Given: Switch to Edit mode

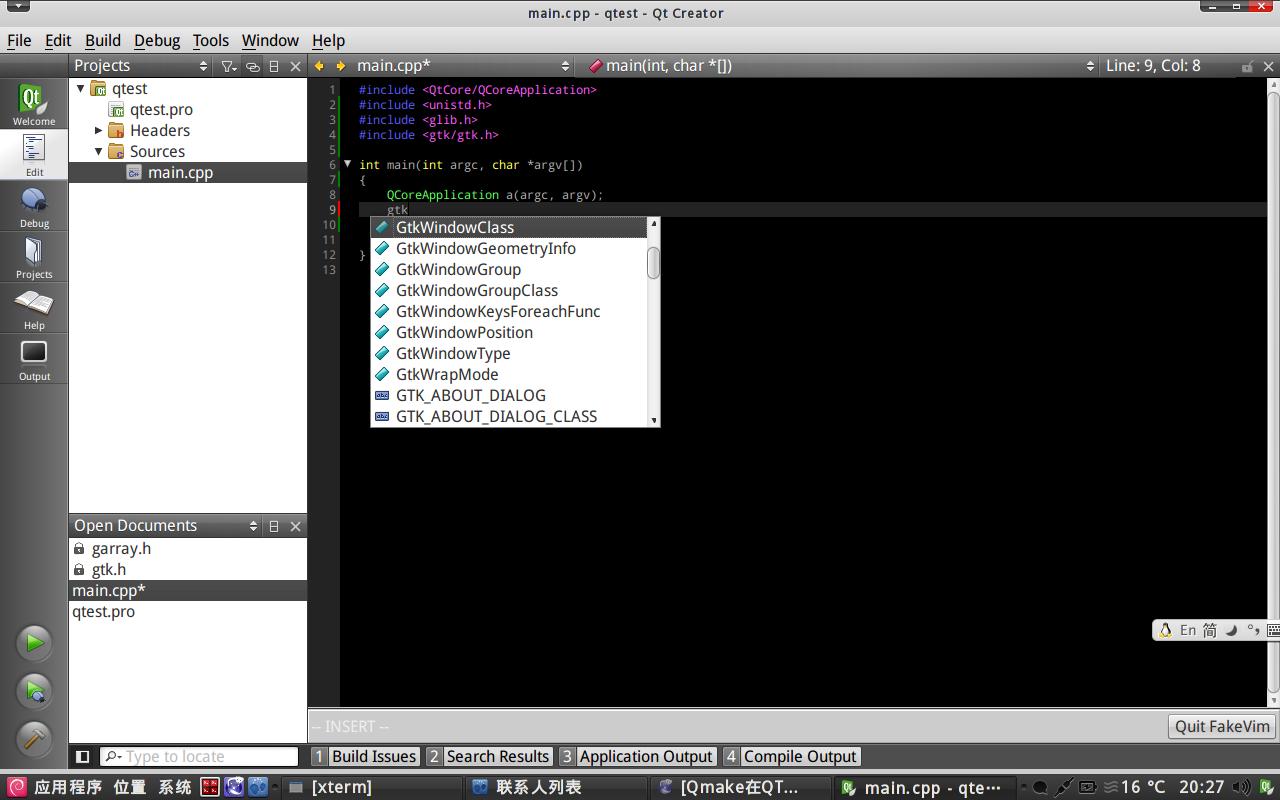Looking at the screenshot, I should click(34, 155).
